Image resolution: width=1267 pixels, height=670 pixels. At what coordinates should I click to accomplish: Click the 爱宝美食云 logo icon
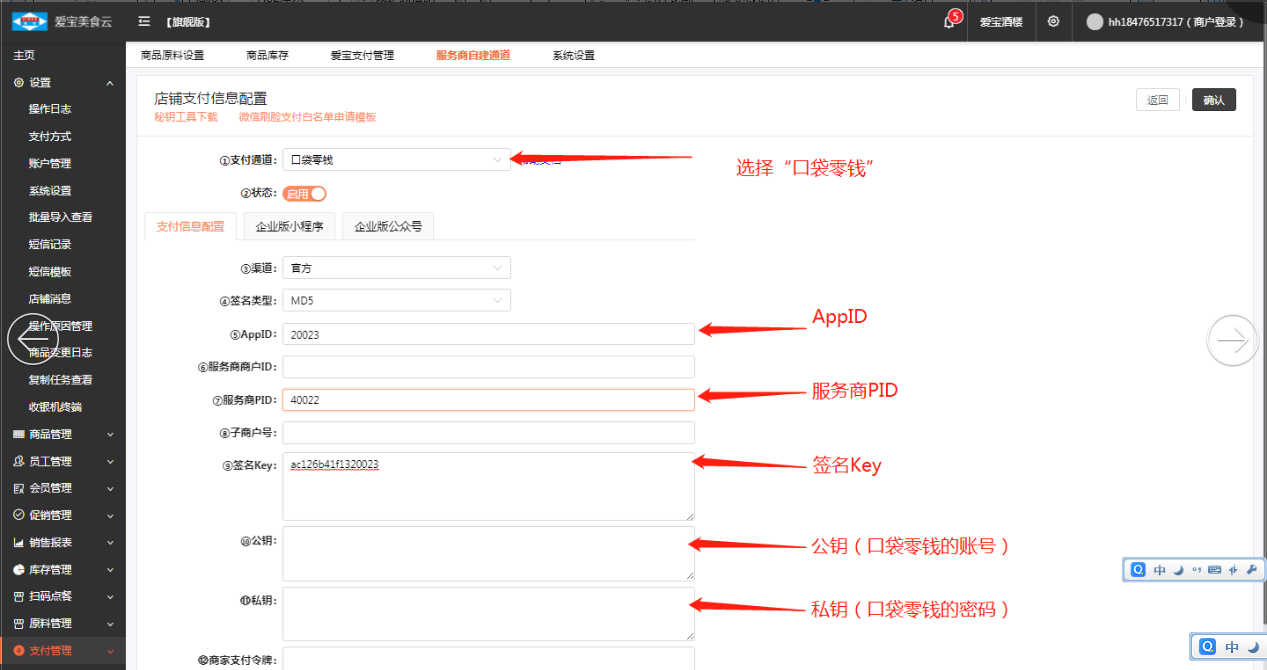tap(29, 21)
